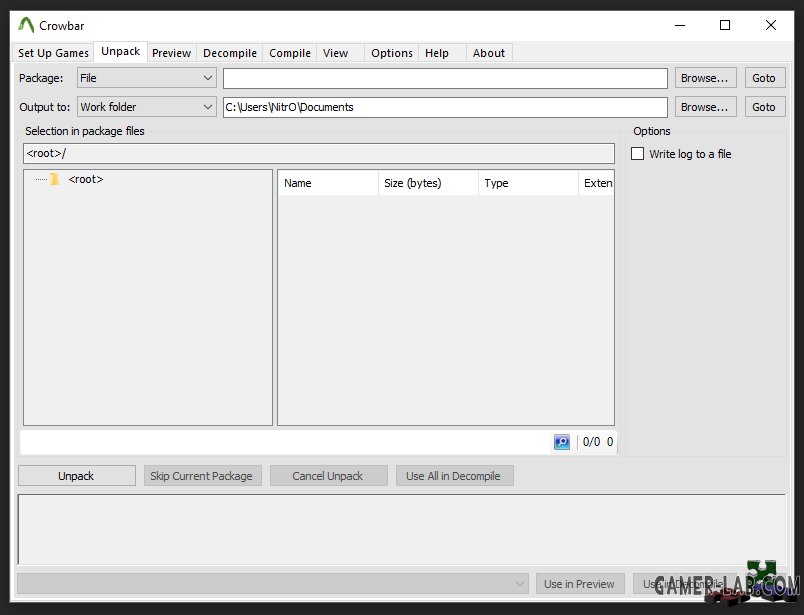Click Goto for the Package path

765,78
